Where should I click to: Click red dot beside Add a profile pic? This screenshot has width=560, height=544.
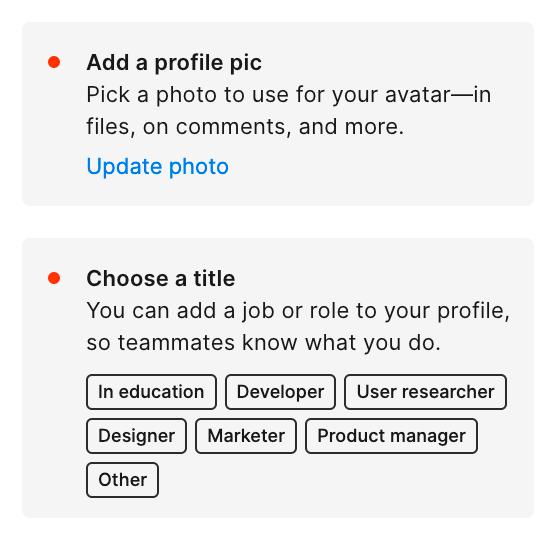pos(54,62)
